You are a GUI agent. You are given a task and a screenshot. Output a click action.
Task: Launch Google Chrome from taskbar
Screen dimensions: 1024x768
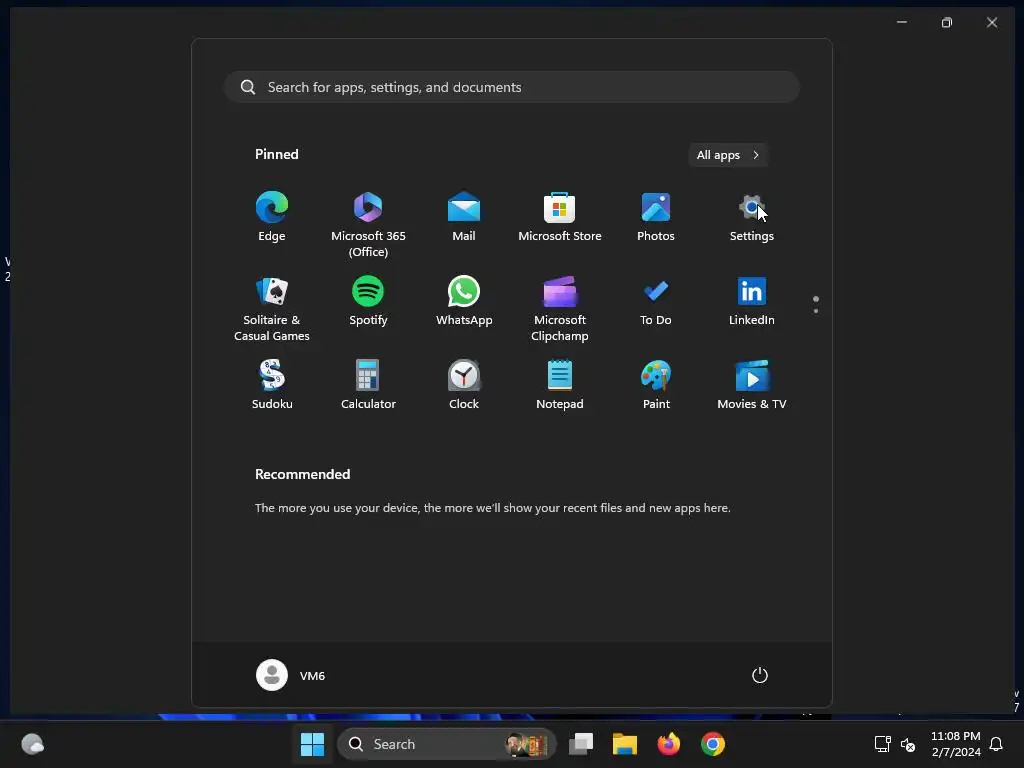pyautogui.click(x=712, y=744)
